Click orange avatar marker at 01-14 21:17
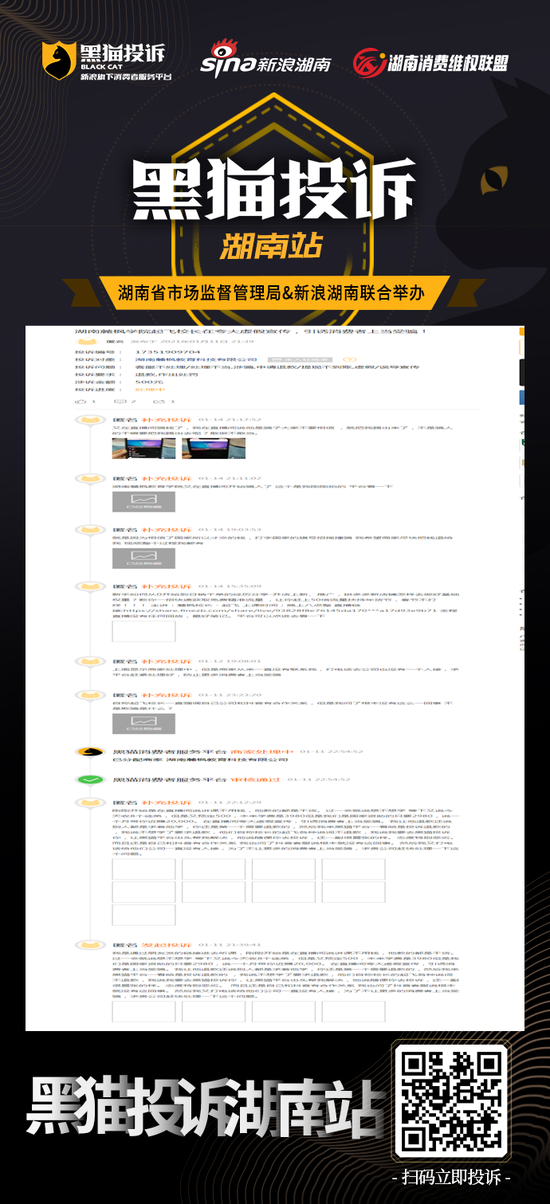Screen dimensions: 550x1204 click(89, 418)
